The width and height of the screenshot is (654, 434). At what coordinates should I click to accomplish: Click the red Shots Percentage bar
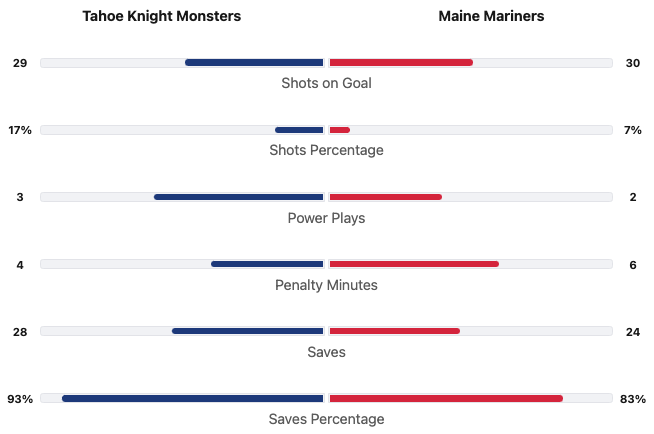[340, 130]
